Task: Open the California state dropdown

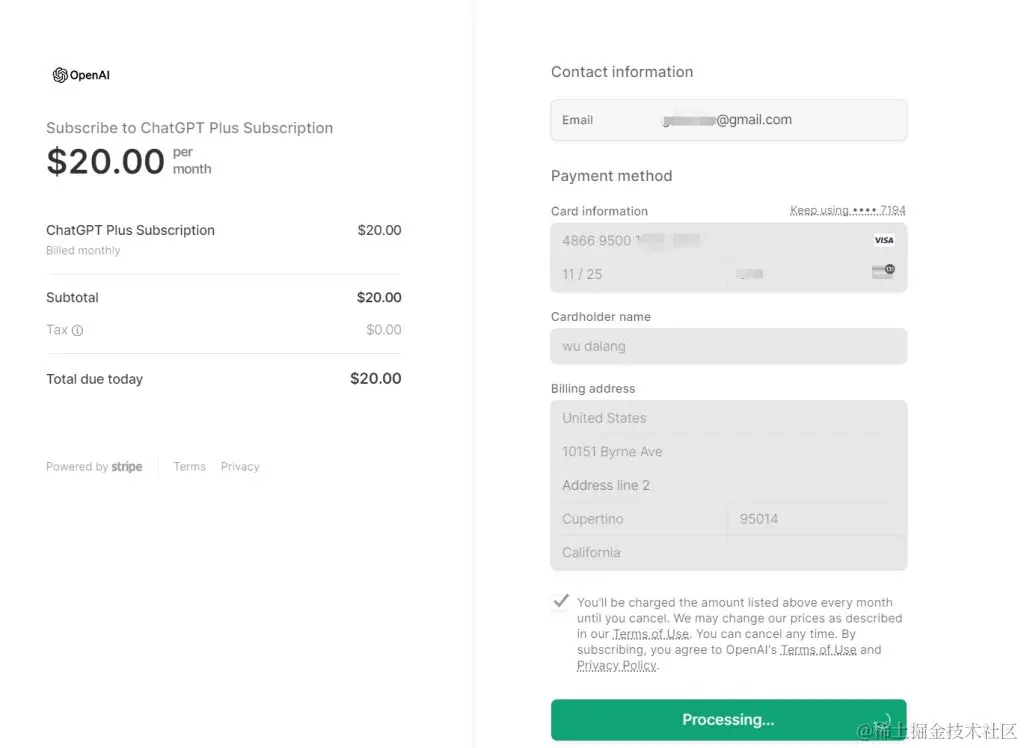Action: (728, 552)
